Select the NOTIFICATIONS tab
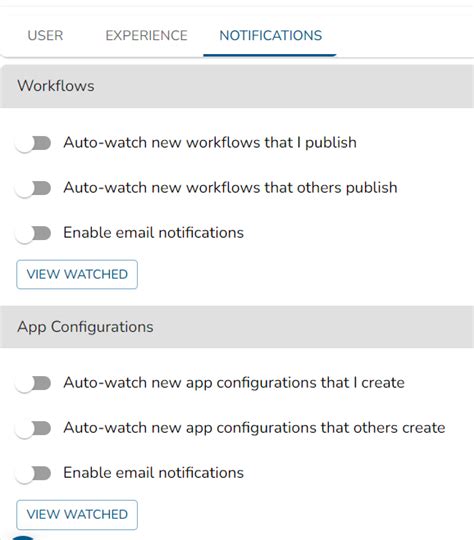This screenshot has height=540, width=474. point(270,35)
